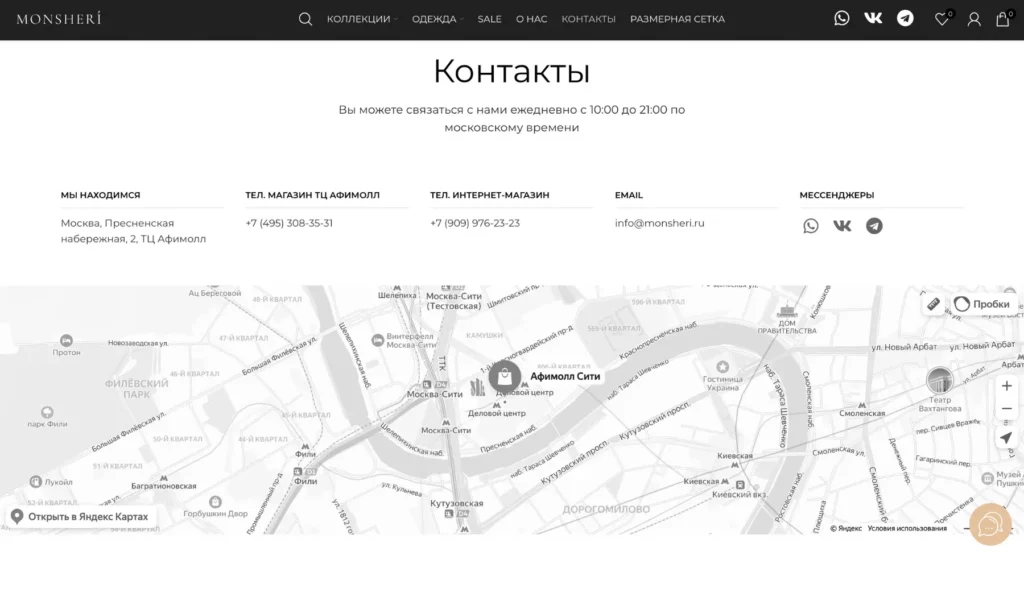The width and height of the screenshot is (1024, 597).
Task: Open the chat widget bubble
Action: (990, 524)
